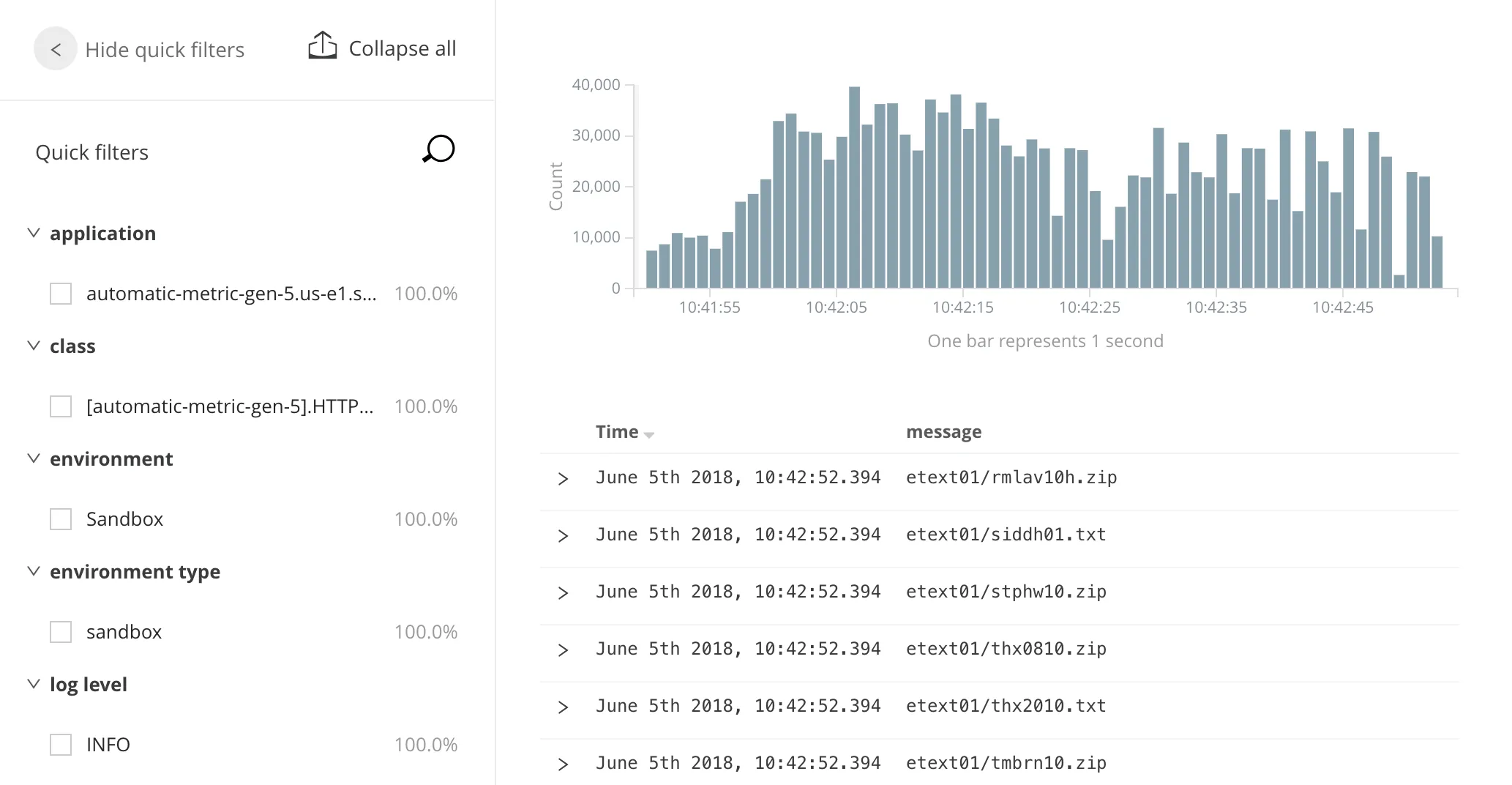Enable the INFO log level checkbox
The width and height of the screenshot is (1512, 785).
pyautogui.click(x=61, y=745)
